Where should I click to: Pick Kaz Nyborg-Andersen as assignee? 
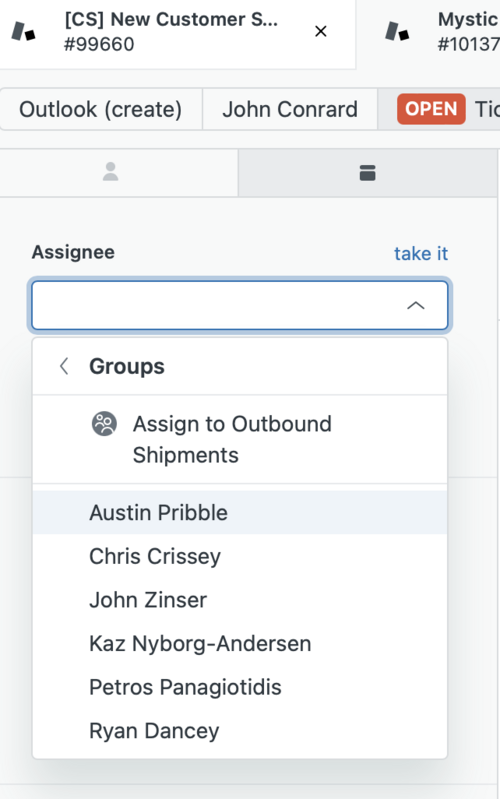pyautogui.click(x=240, y=644)
